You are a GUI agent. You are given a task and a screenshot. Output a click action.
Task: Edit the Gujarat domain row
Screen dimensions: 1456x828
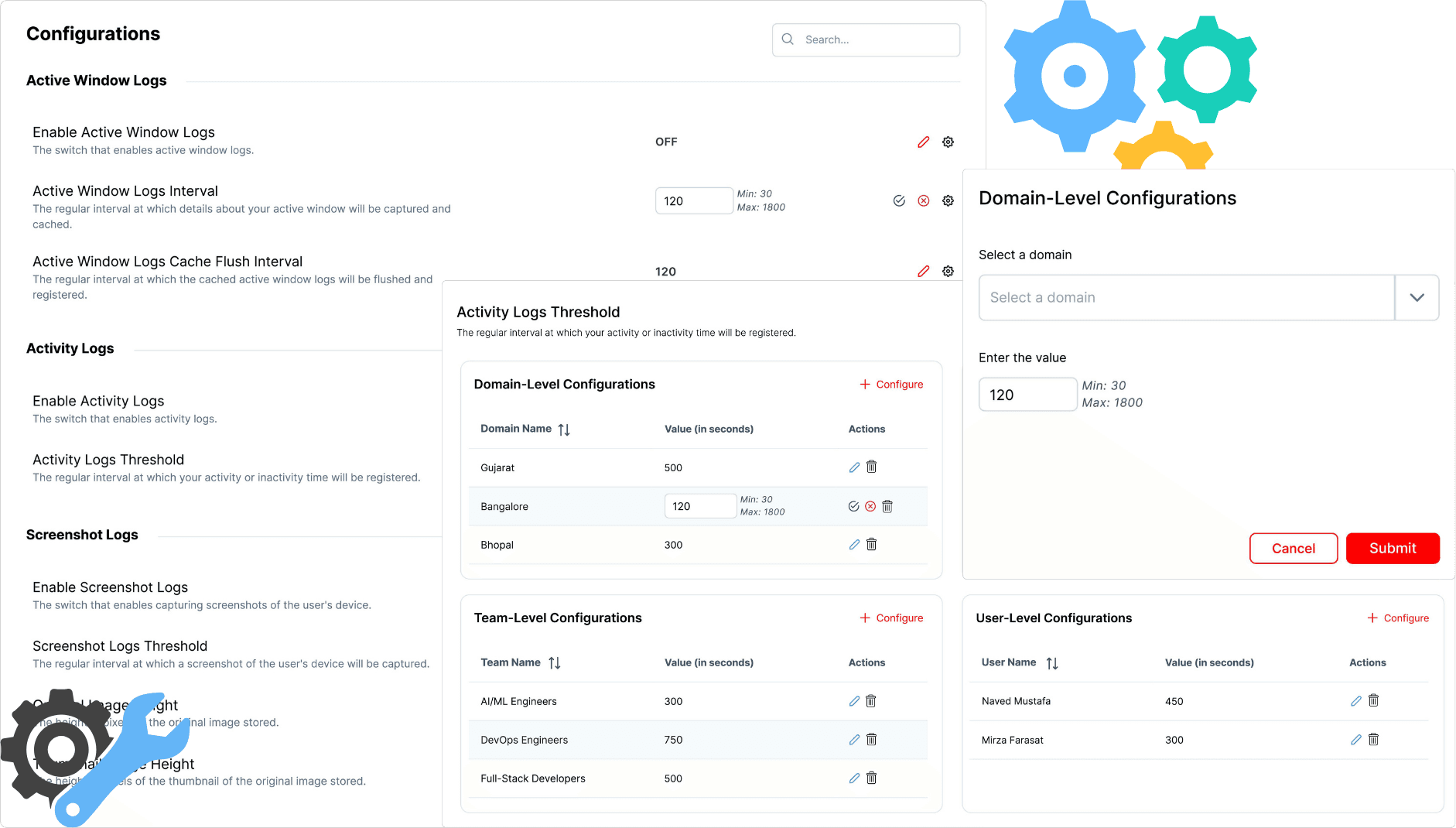[854, 467]
